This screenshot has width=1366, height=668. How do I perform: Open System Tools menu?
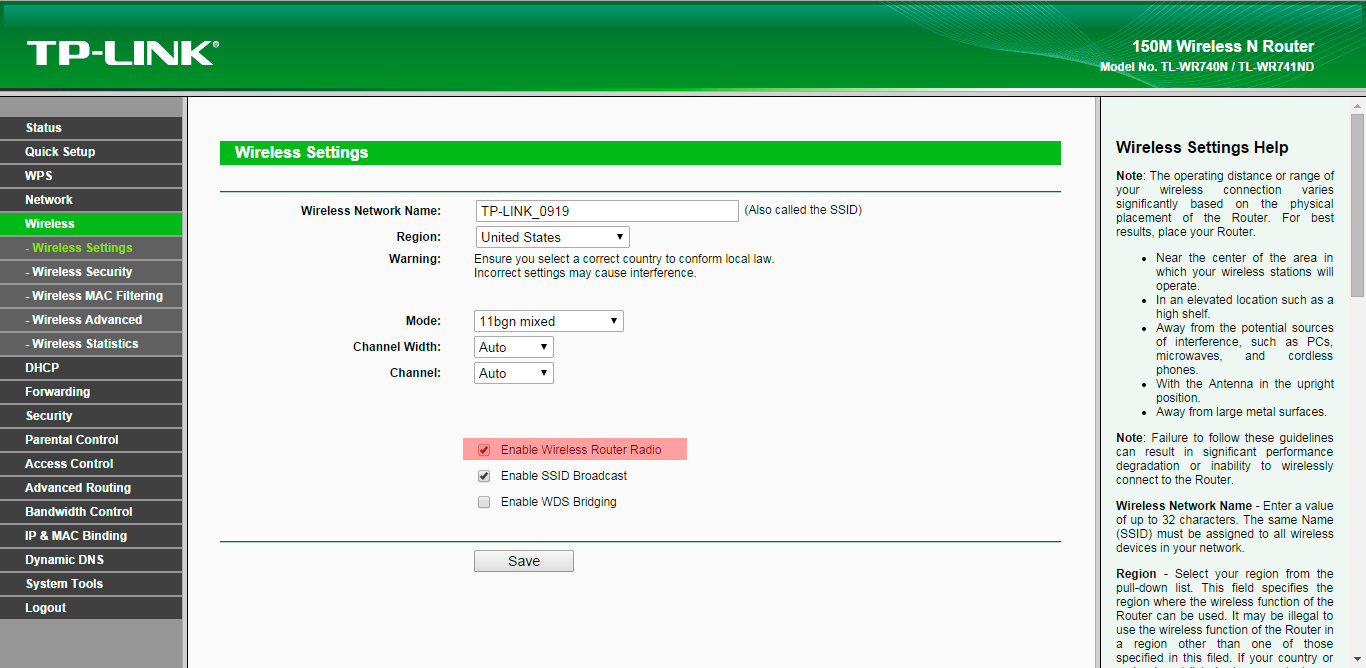click(91, 584)
